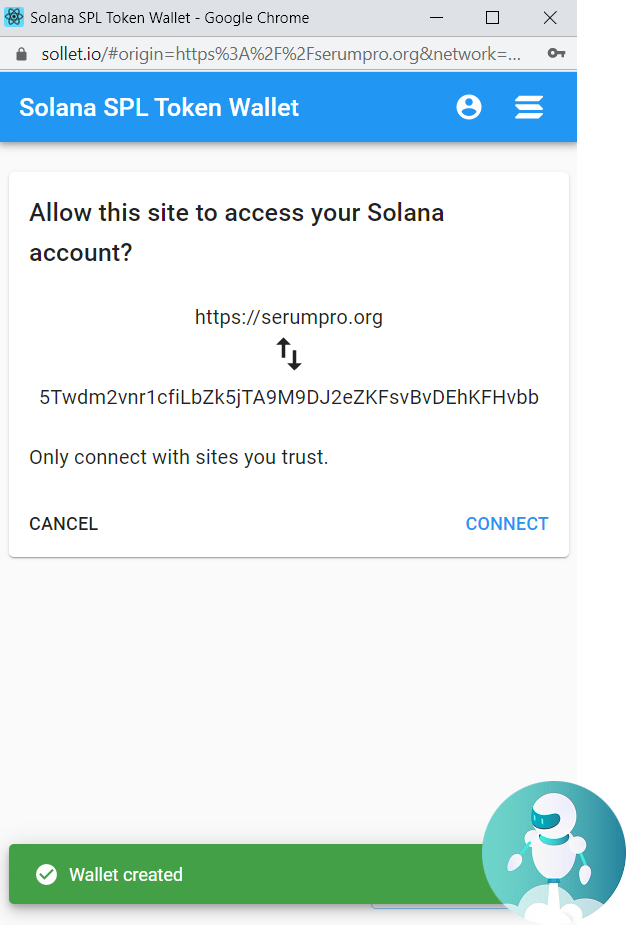Click the robot mascot avatar

point(553,851)
